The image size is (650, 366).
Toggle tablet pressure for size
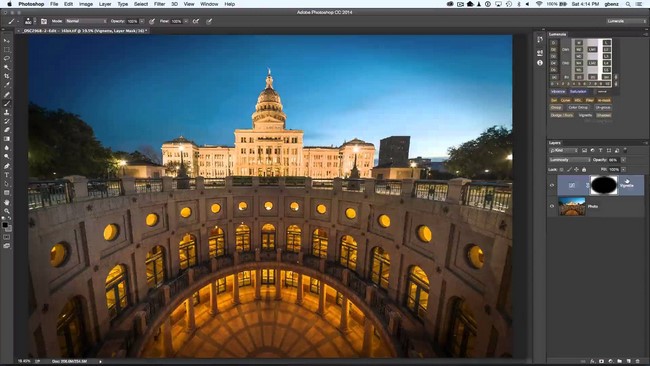tap(209, 21)
